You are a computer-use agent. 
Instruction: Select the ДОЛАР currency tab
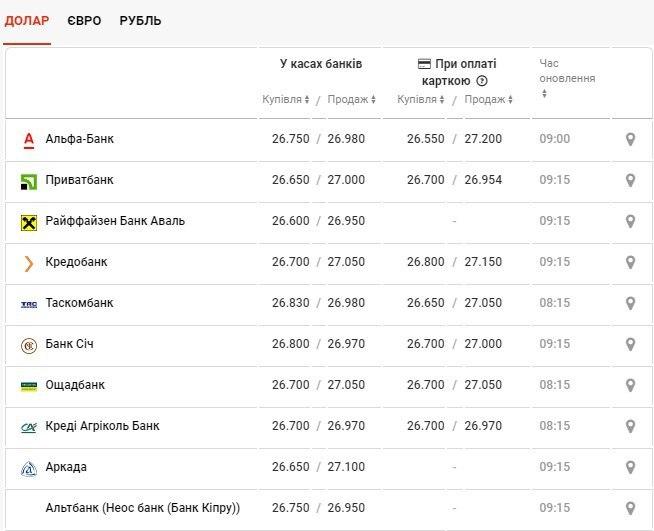click(x=26, y=21)
